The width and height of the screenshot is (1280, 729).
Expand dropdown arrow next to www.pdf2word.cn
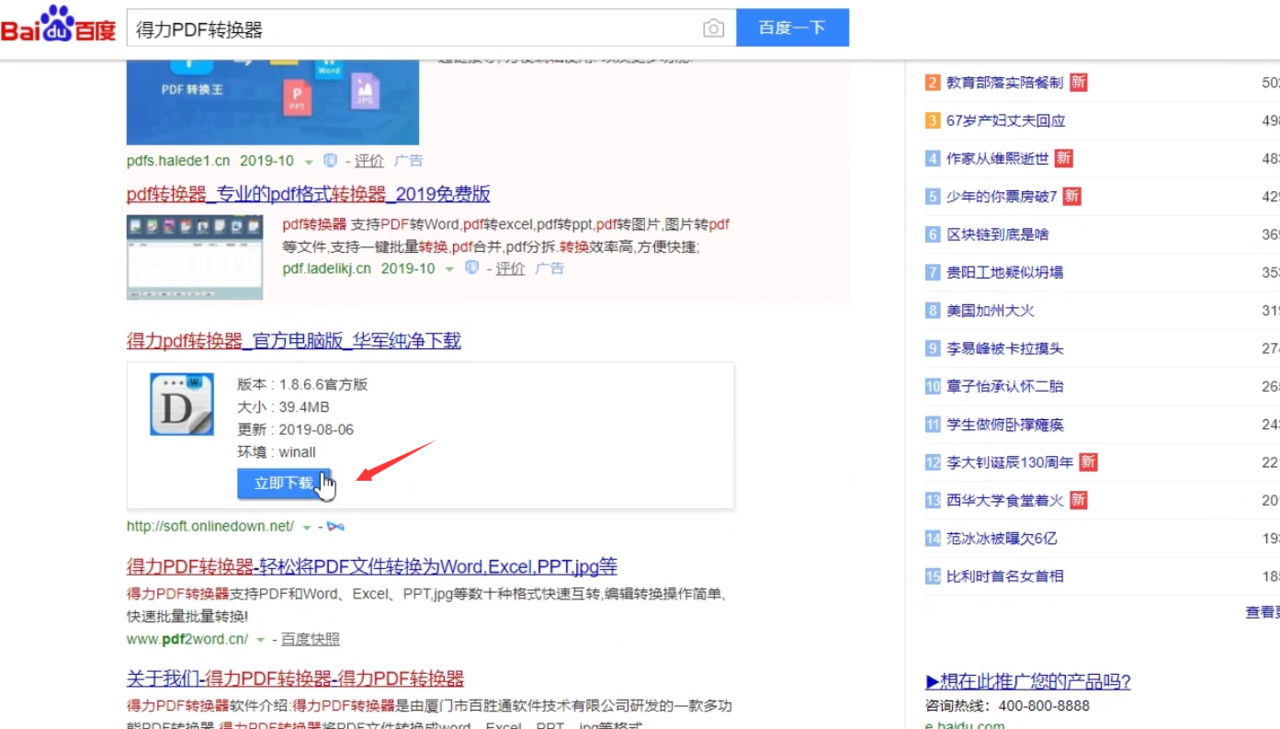[261, 640]
